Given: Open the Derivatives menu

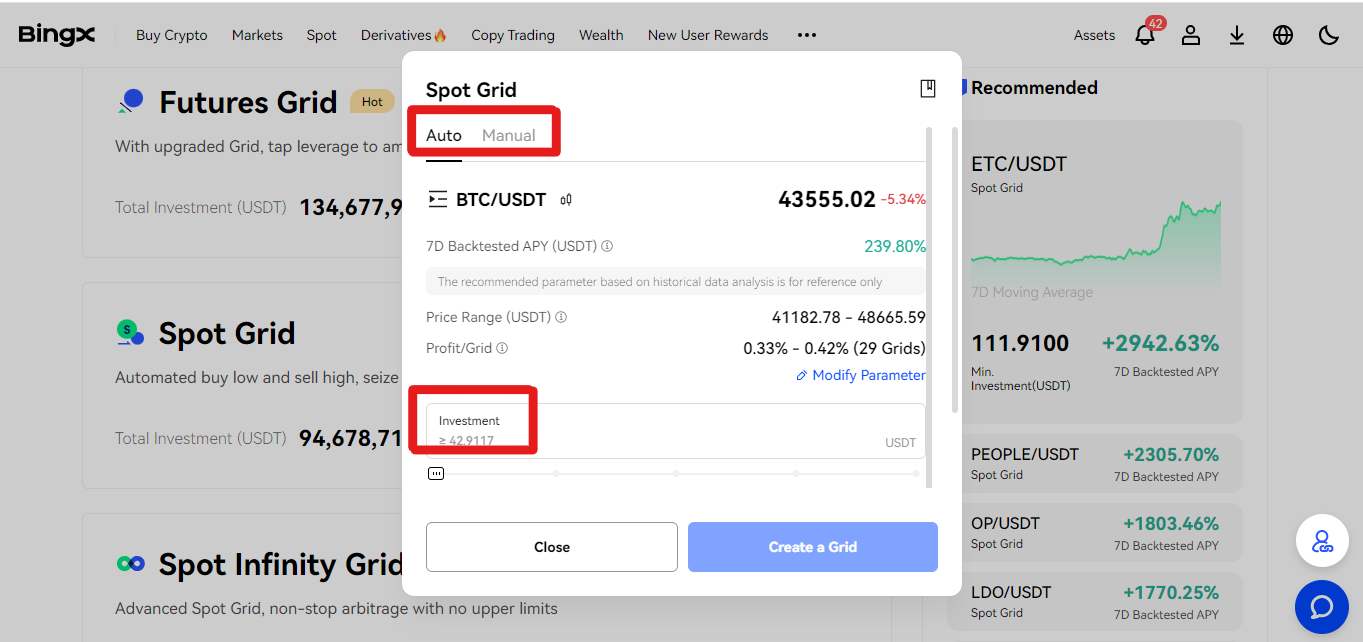Looking at the screenshot, I should coord(404,35).
